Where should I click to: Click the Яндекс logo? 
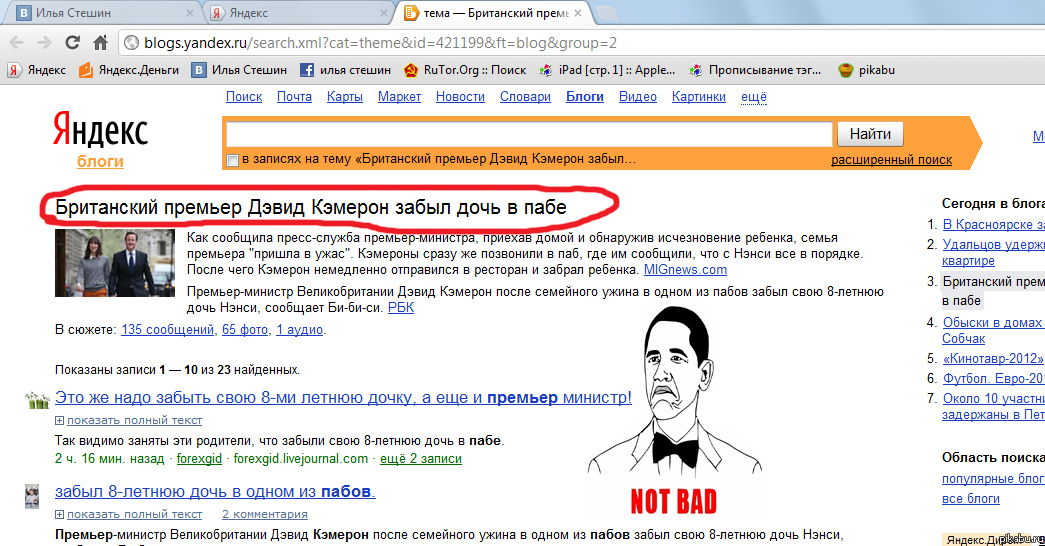click(x=100, y=131)
